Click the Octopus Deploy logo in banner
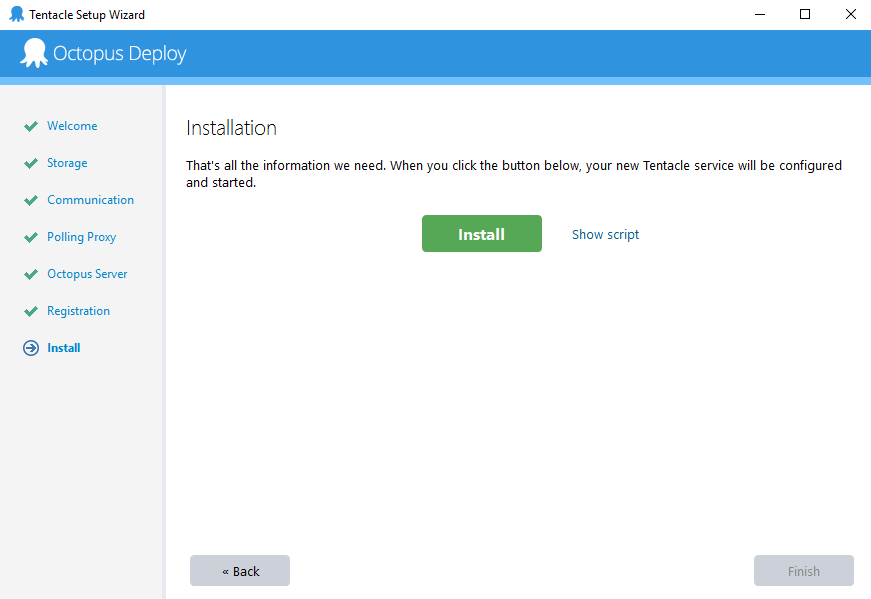The width and height of the screenshot is (871, 599). click(34, 53)
